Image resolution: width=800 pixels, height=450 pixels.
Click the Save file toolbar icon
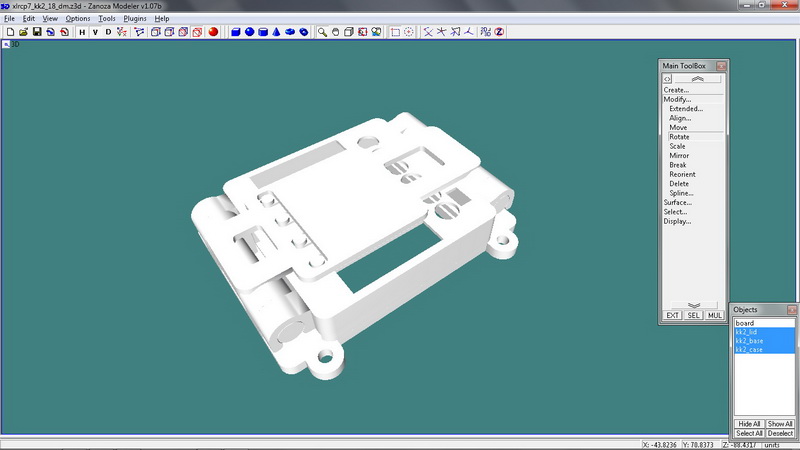pos(37,32)
